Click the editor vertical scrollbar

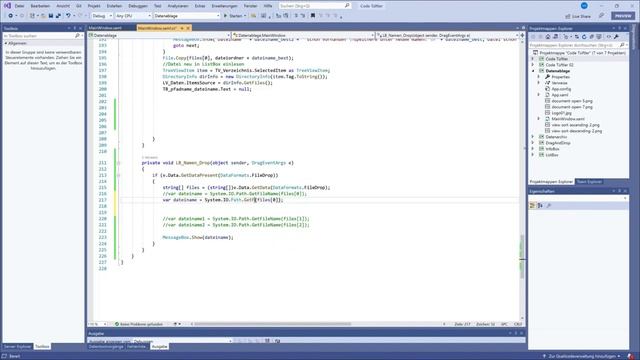tap(522, 178)
